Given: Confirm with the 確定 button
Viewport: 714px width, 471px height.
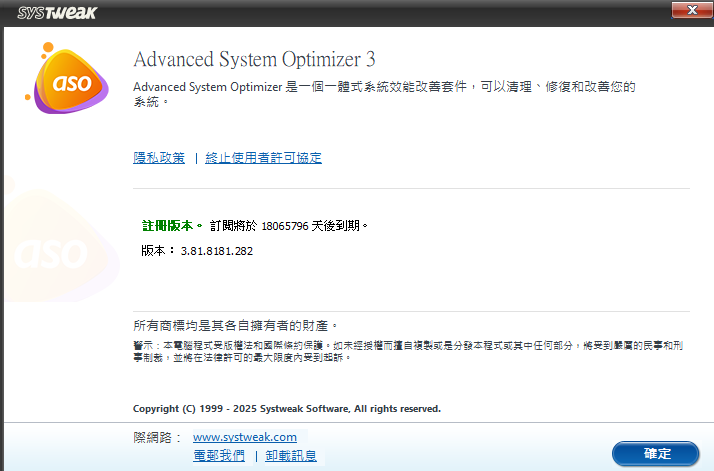Looking at the screenshot, I should pos(656,454).
